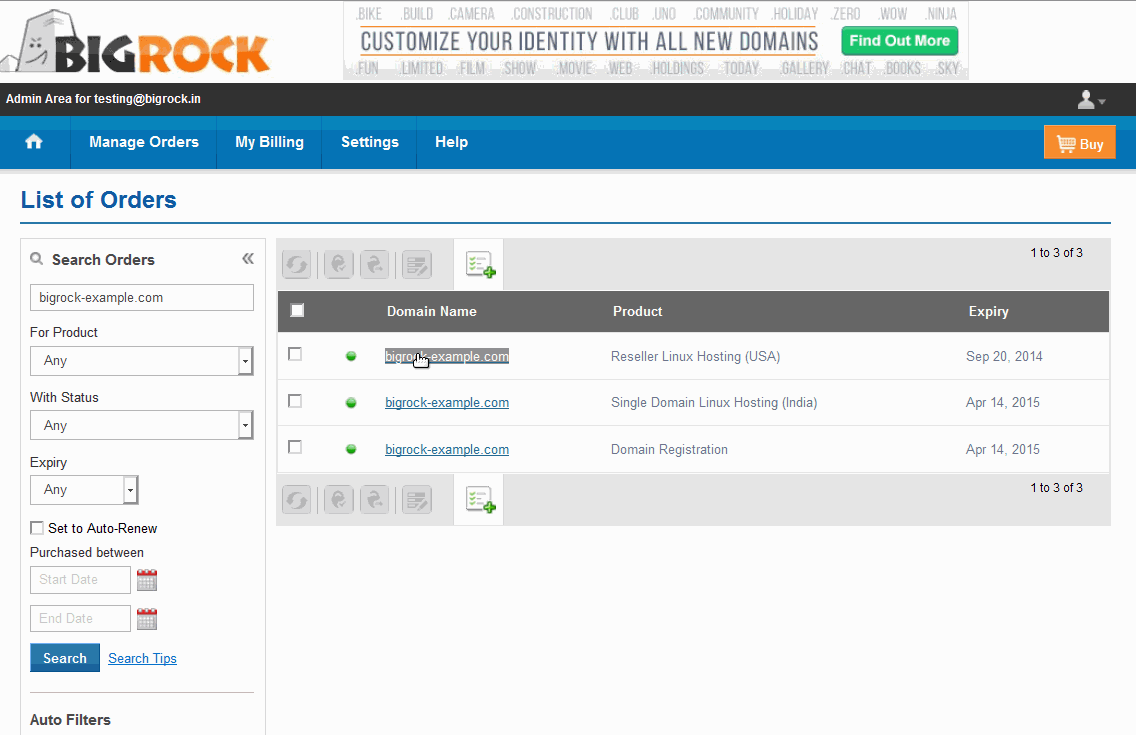The height and width of the screenshot is (735, 1136).
Task: Click the green status dot for Reseller Linux Hosting
Action: click(x=351, y=356)
